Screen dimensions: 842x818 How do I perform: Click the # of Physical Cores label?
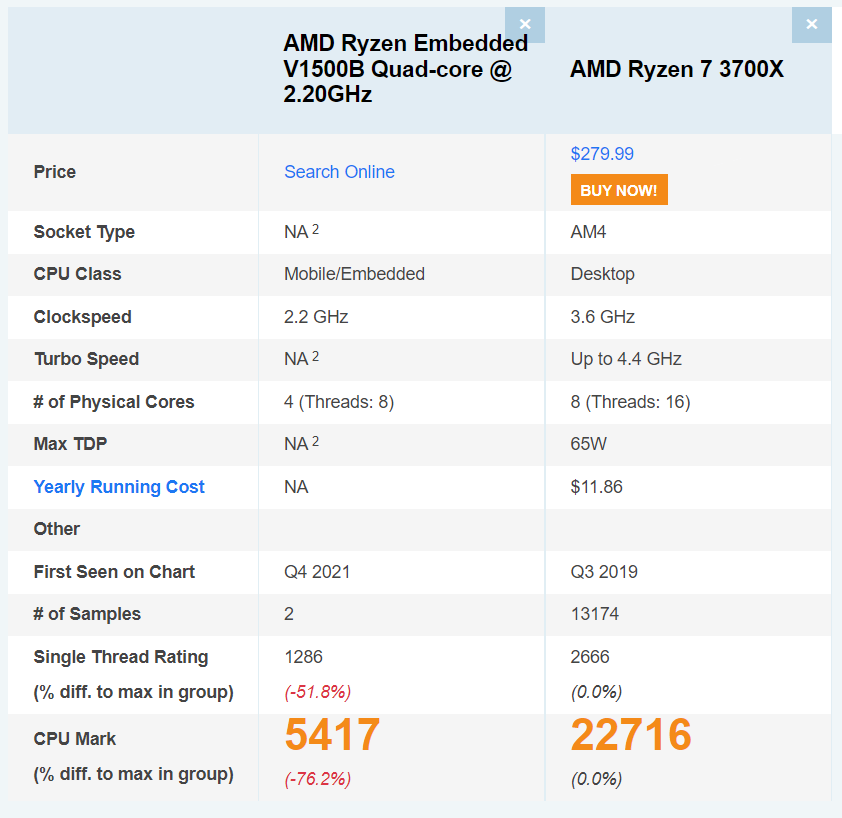pyautogui.click(x=114, y=402)
